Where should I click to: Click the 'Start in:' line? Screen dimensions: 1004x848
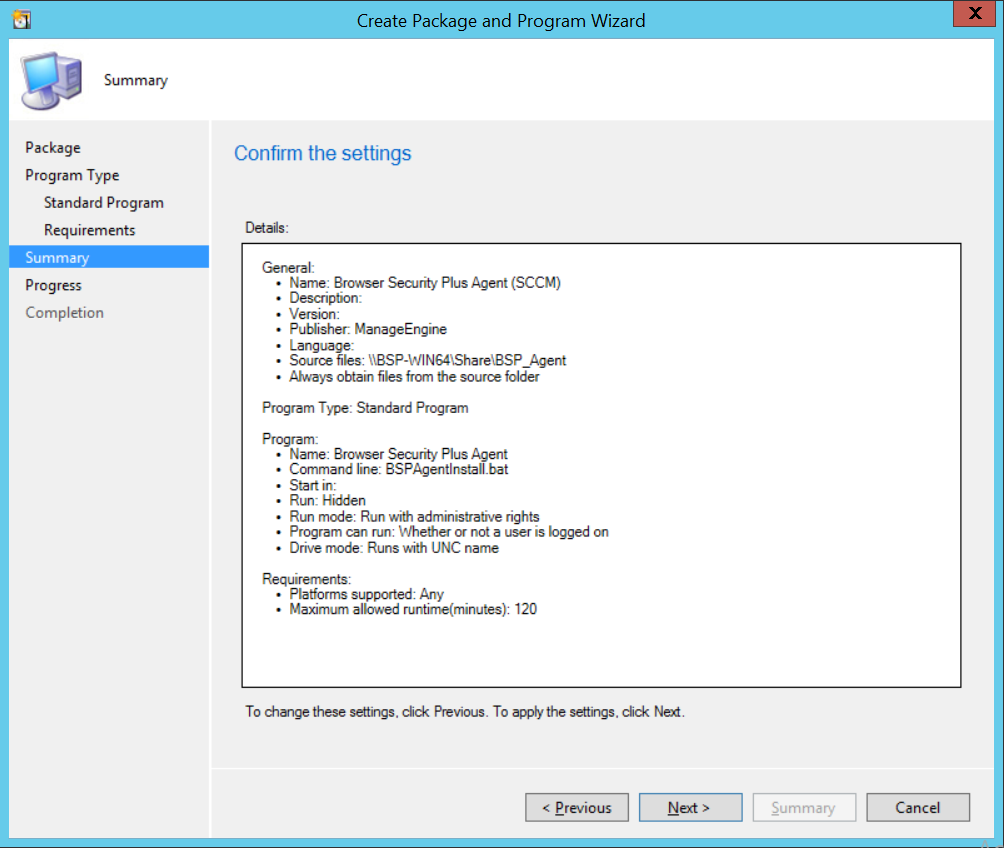312,485
